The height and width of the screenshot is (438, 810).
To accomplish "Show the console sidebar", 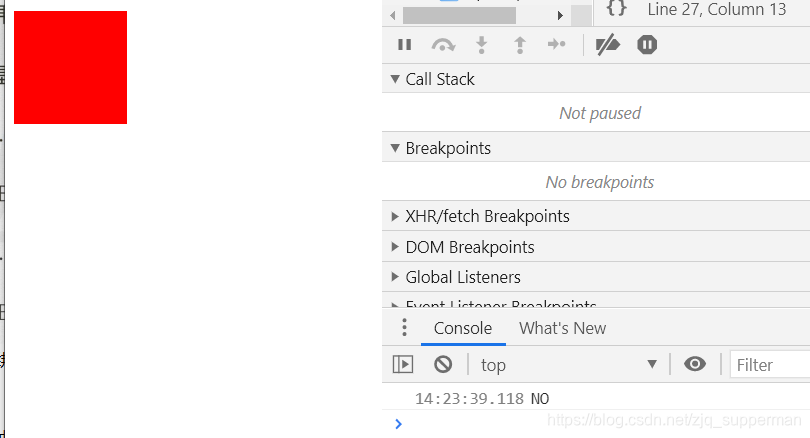I will 403,365.
